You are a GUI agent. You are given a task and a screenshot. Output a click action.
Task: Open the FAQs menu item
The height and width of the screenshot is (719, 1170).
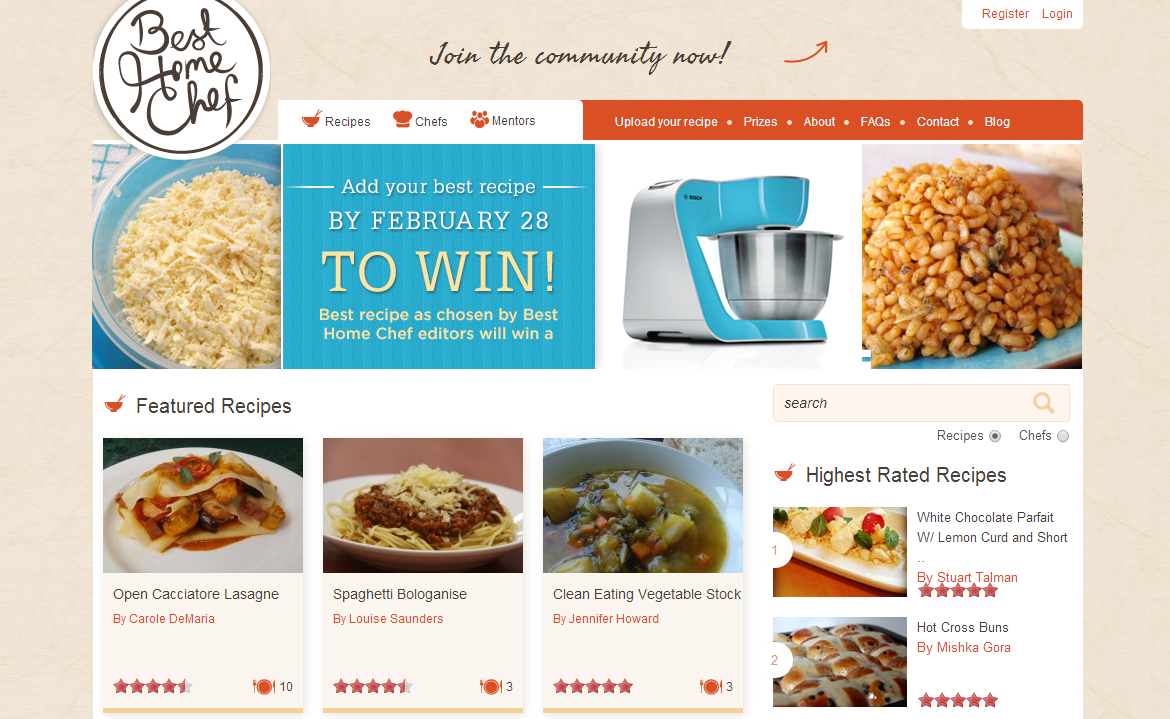(x=875, y=122)
